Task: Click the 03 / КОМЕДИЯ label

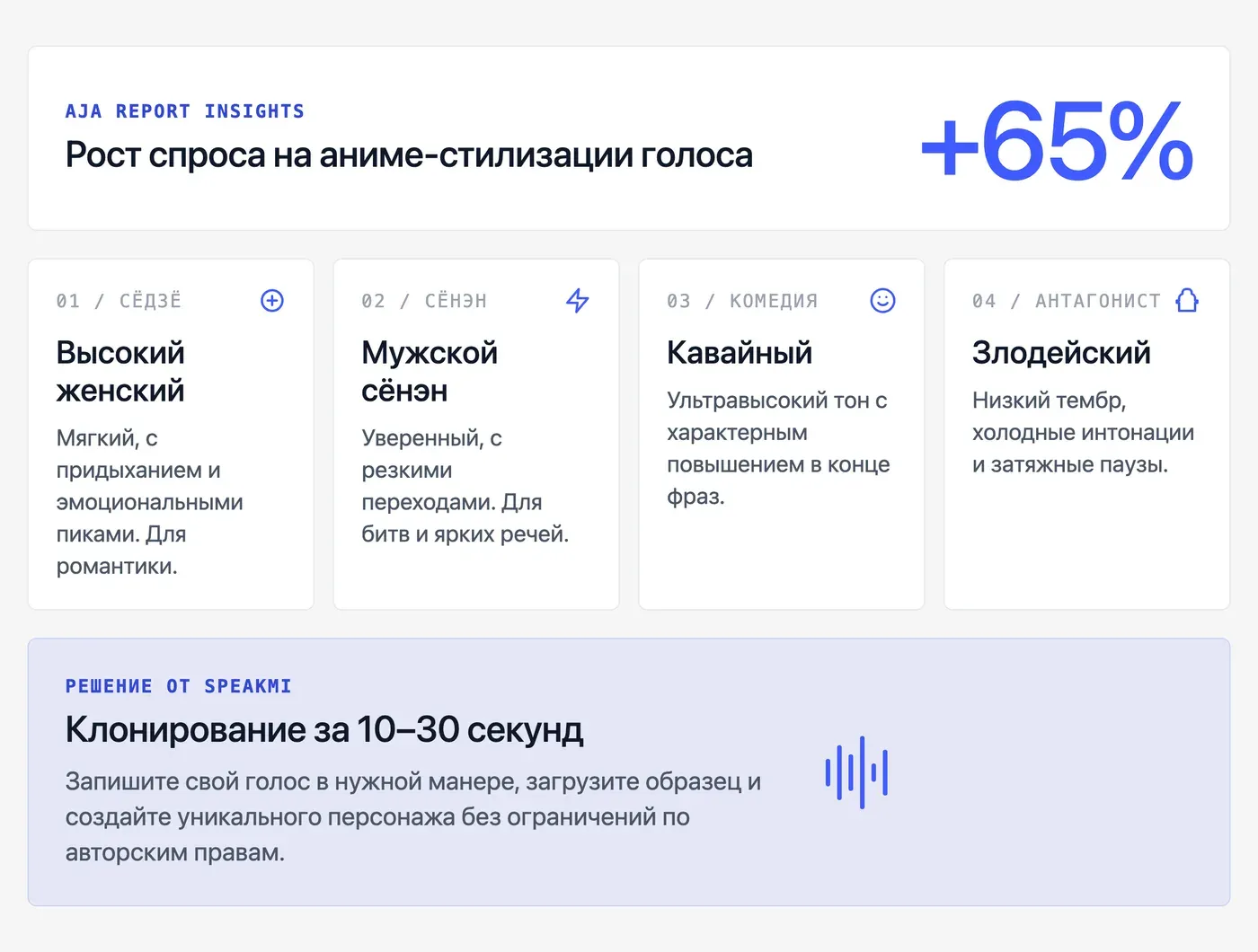Action: click(x=742, y=301)
